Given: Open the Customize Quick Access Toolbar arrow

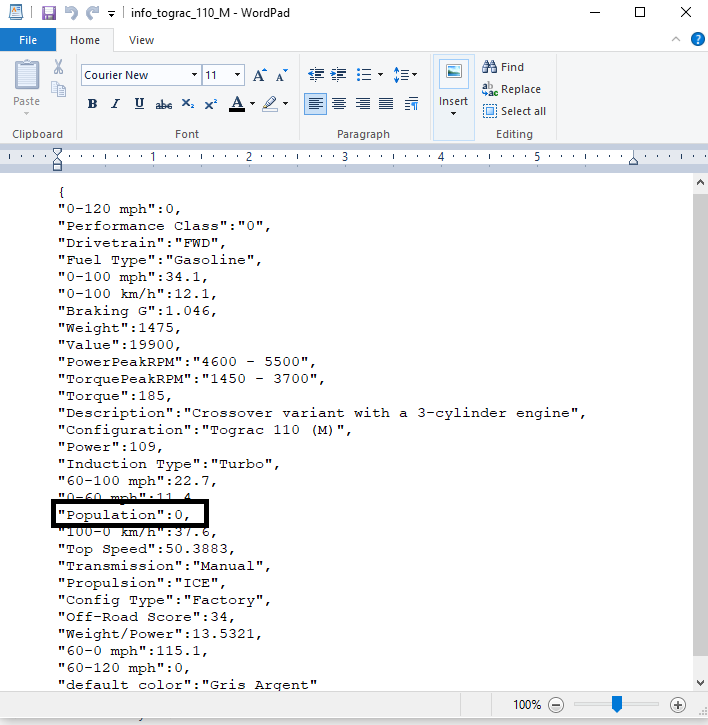Looking at the screenshot, I should click(111, 14).
